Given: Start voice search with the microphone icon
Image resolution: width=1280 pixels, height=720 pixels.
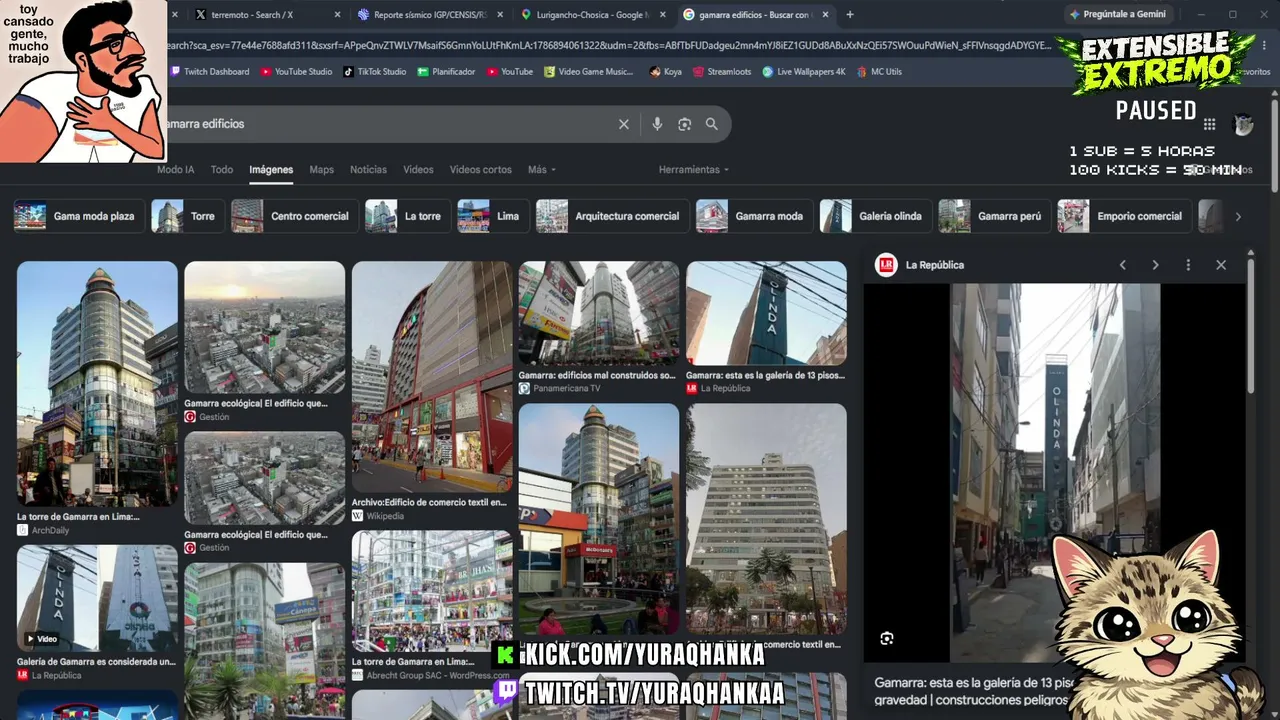Looking at the screenshot, I should [657, 124].
